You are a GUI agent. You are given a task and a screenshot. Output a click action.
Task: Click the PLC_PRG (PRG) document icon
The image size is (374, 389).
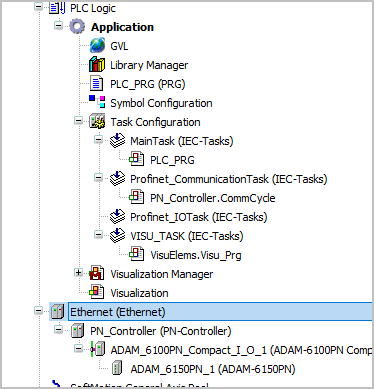click(x=97, y=84)
